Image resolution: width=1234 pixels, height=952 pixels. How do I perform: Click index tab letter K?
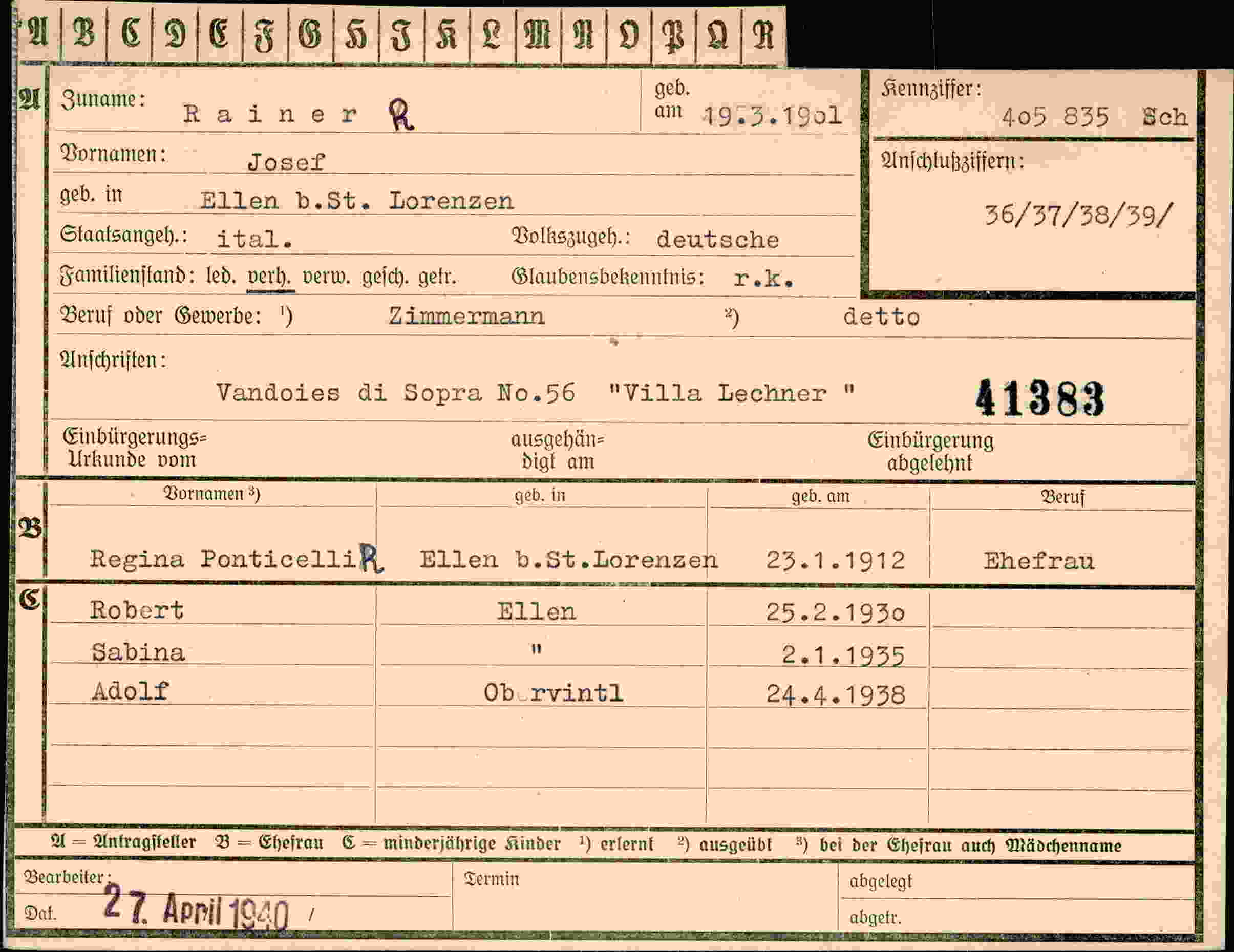pyautogui.click(x=446, y=34)
